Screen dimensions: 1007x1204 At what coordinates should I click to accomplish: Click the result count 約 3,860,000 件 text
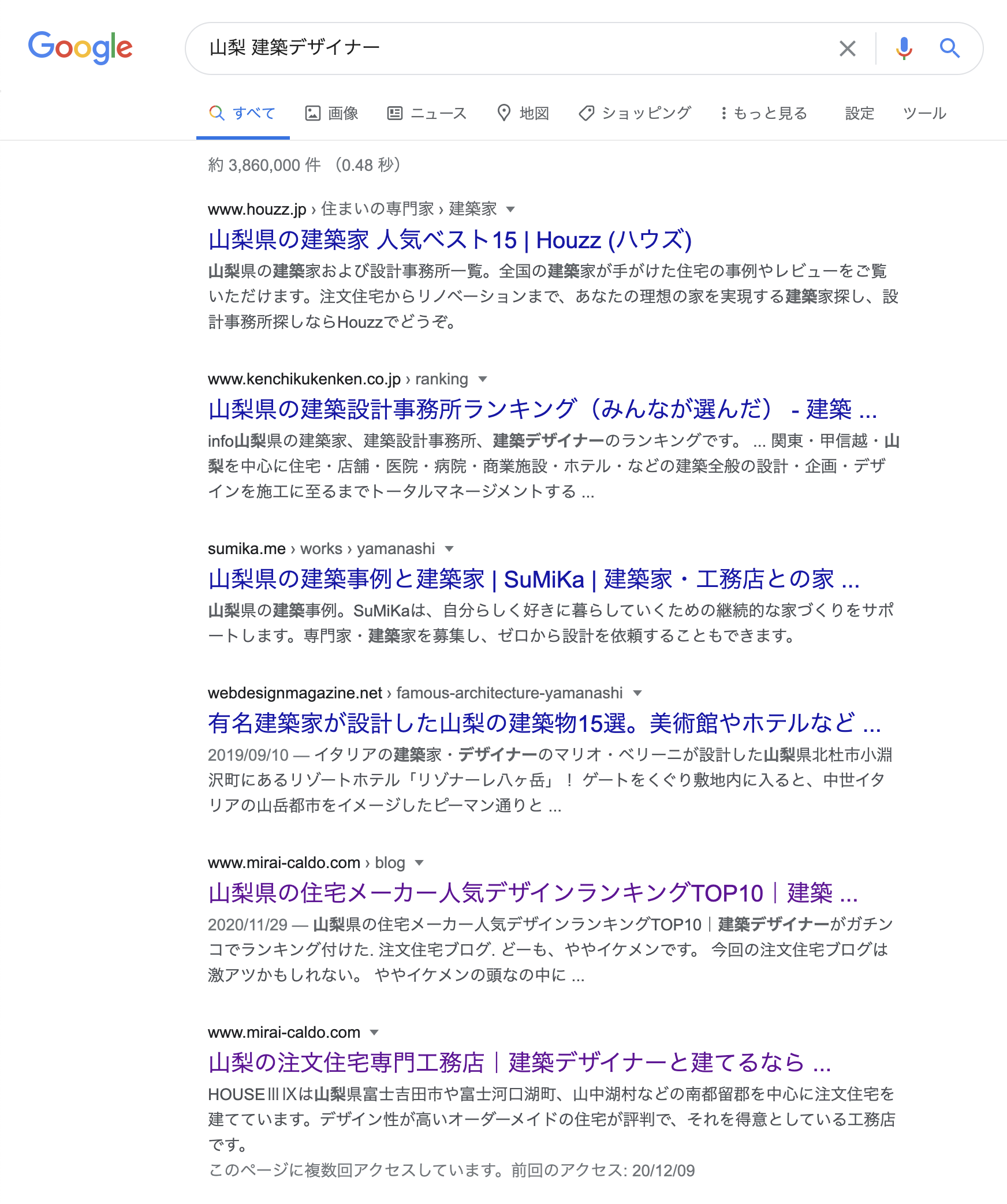coord(264,165)
